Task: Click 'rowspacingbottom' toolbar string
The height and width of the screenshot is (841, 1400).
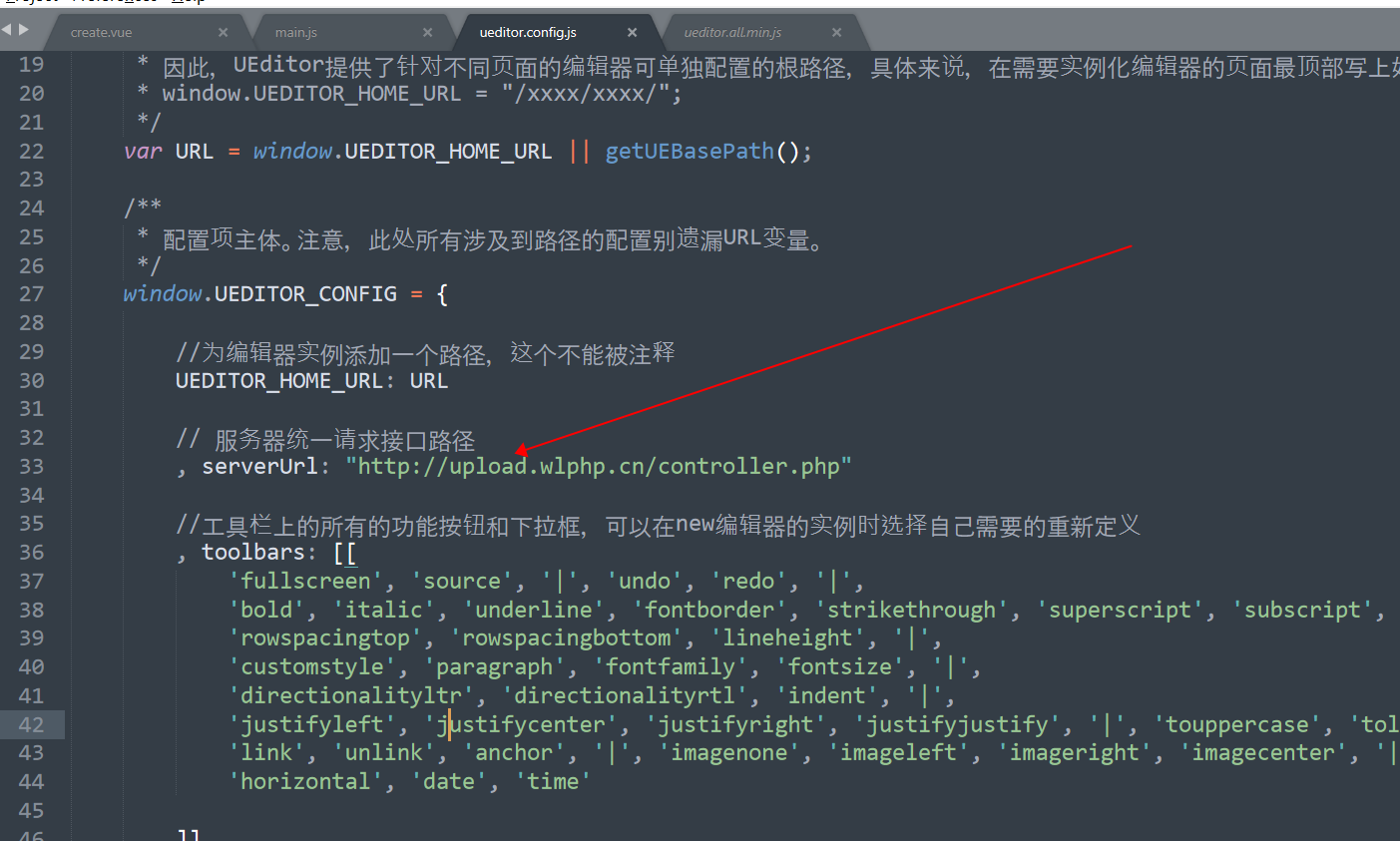Action: coord(566,638)
